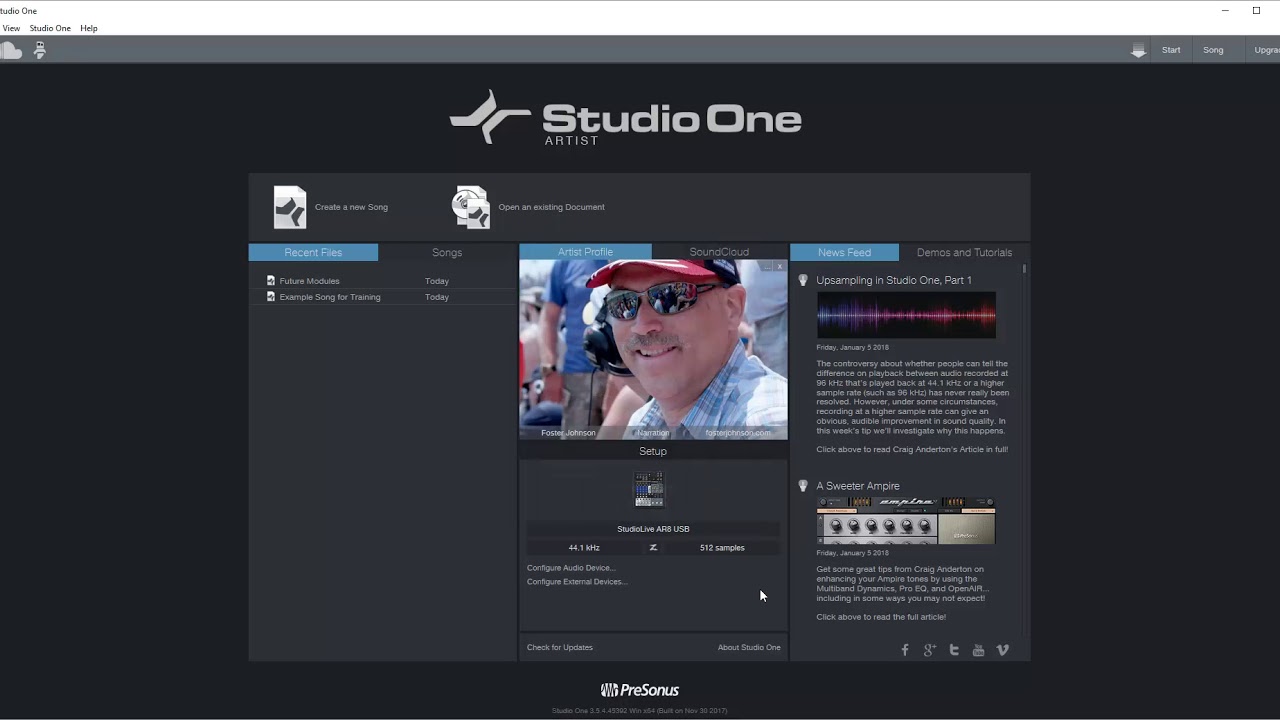This screenshot has height=720, width=1280.
Task: Click the Upgrade button in top bar
Action: point(1266,50)
